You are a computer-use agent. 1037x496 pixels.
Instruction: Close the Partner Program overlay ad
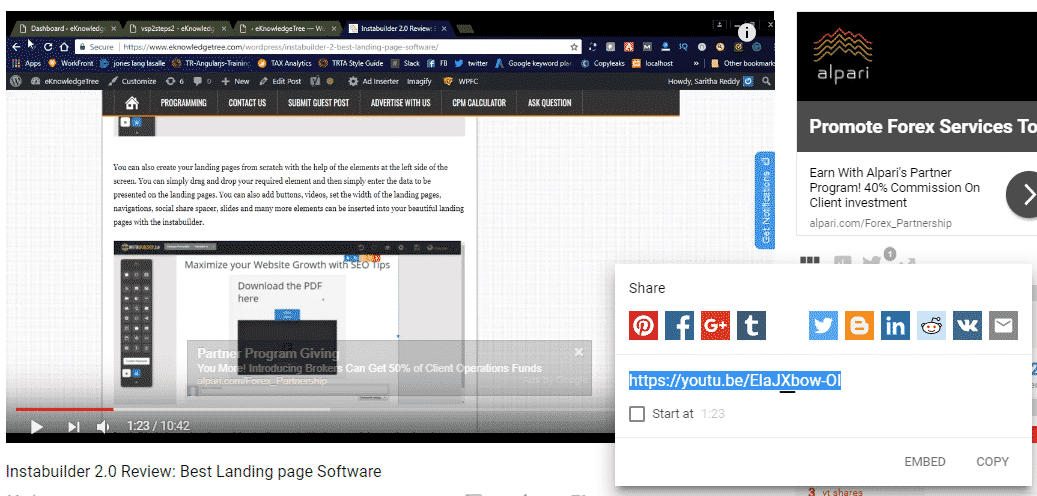(x=579, y=352)
